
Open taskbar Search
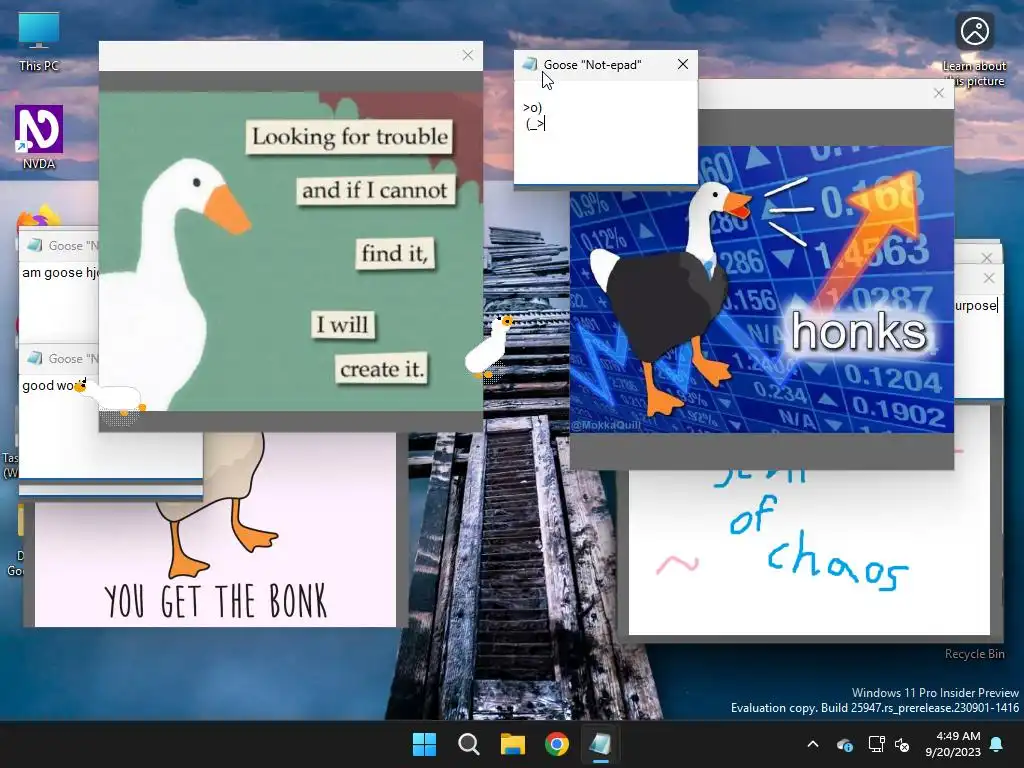(468, 744)
